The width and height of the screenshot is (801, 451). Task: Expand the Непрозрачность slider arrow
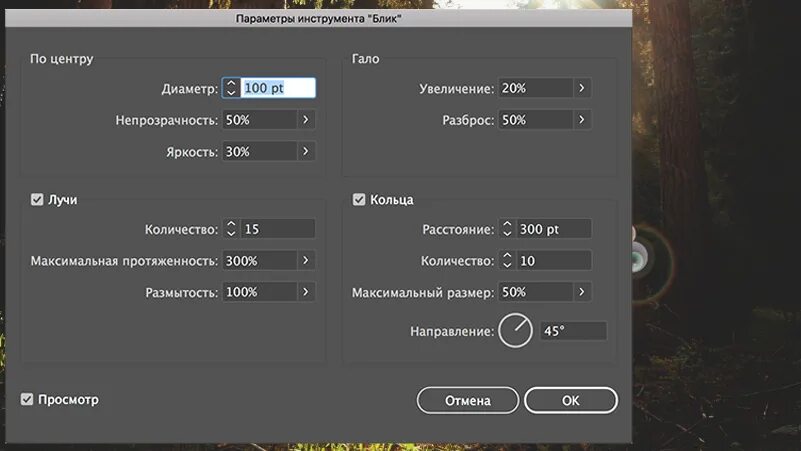tap(305, 120)
